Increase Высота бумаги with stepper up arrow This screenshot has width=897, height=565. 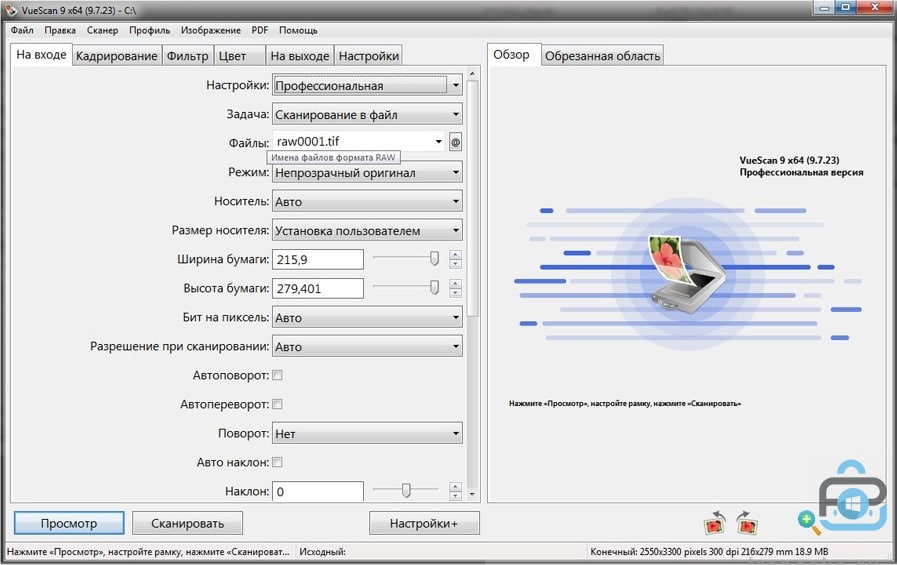(x=455, y=284)
